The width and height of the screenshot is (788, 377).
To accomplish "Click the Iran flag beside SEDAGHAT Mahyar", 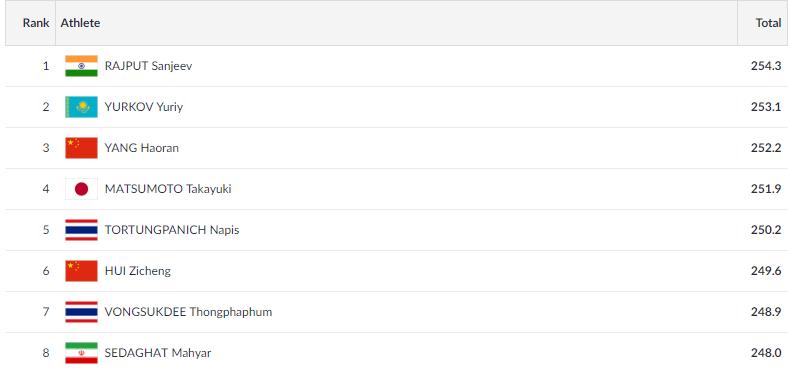I will click(x=81, y=353).
